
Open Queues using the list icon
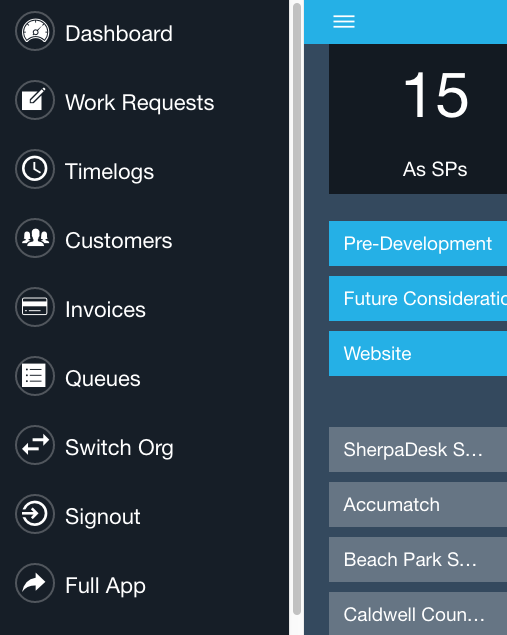pyautogui.click(x=35, y=376)
